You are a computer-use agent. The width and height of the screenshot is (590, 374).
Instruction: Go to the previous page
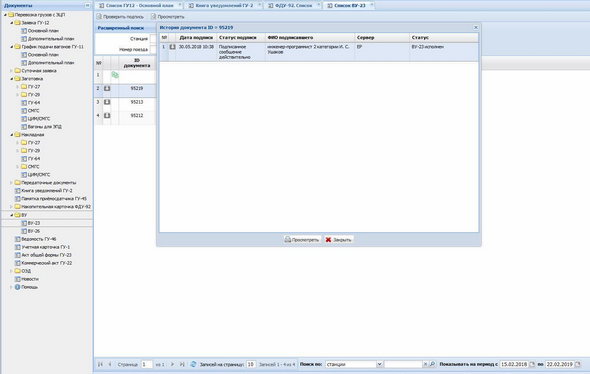[110, 364]
